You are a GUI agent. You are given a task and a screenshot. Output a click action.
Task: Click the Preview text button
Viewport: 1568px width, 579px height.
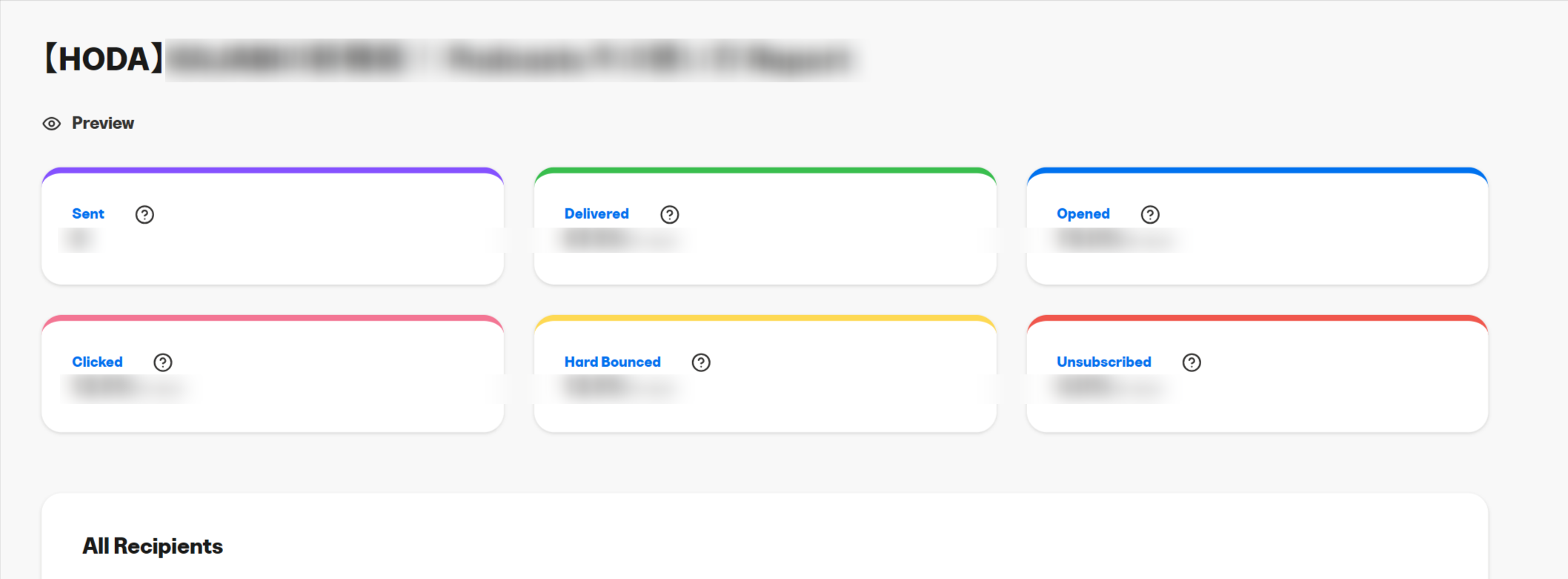click(x=103, y=123)
